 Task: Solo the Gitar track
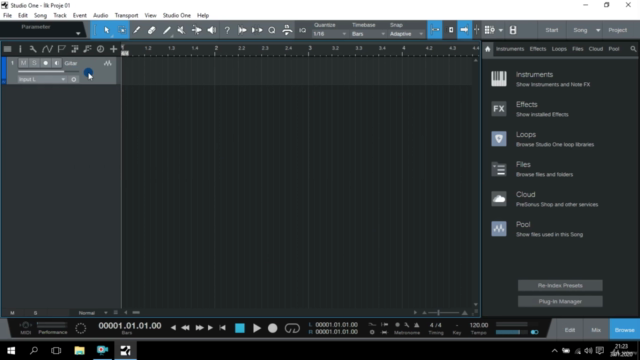click(x=34, y=63)
